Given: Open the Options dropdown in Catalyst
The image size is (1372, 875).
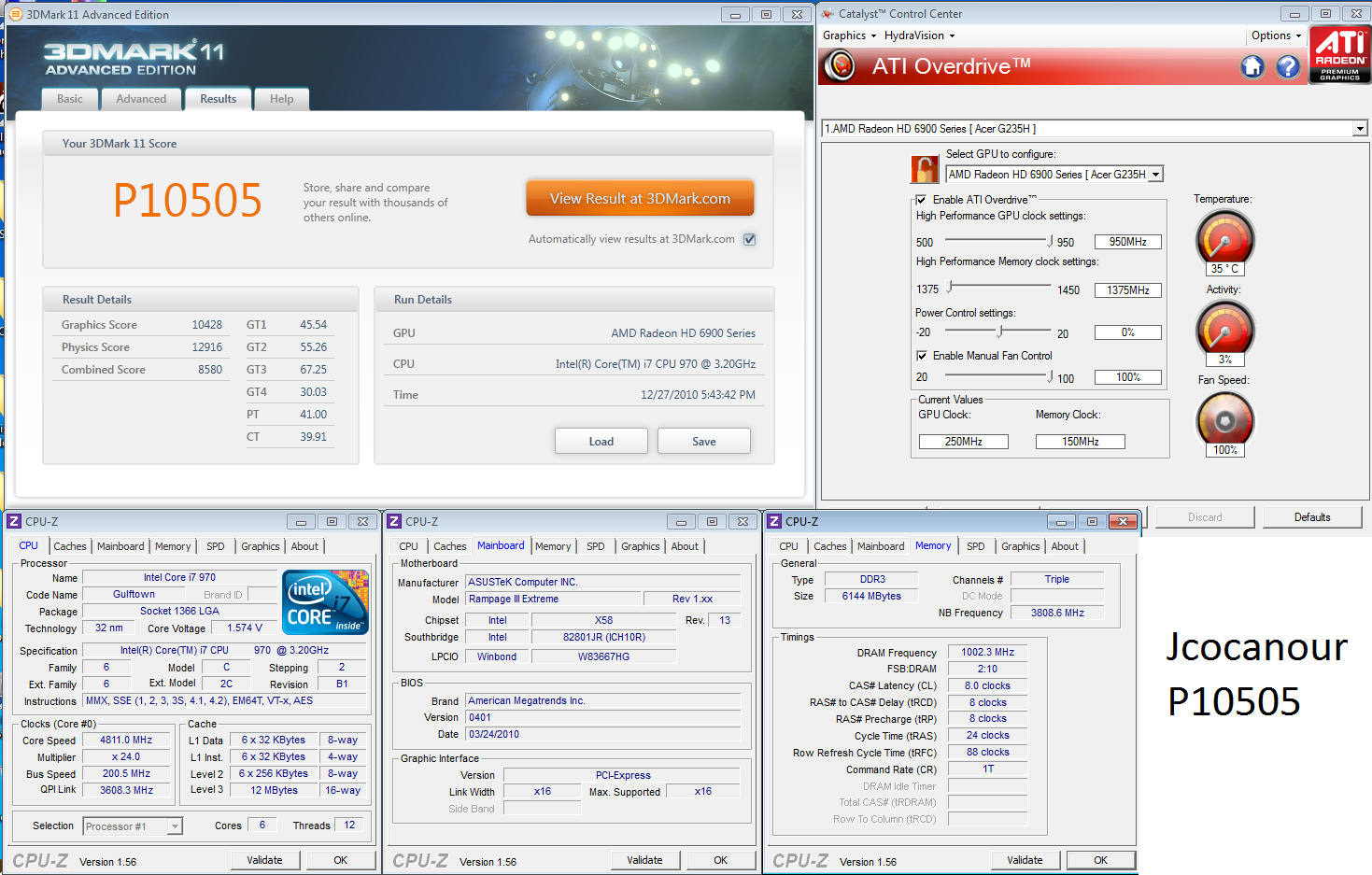Looking at the screenshot, I should click(1276, 35).
